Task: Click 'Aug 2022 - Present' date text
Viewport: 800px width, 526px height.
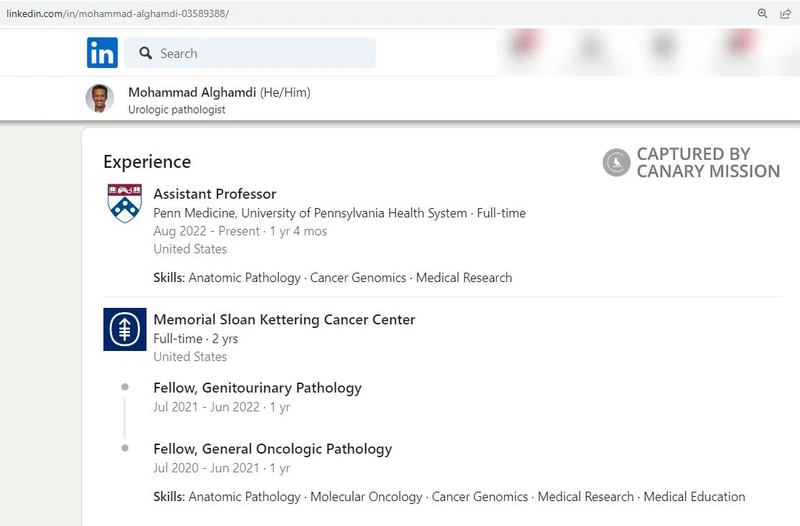Action: point(207,231)
